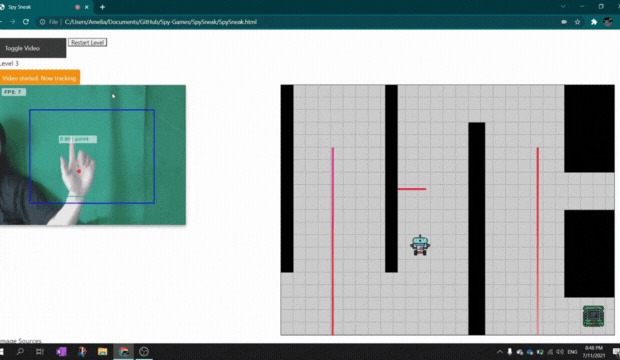Click the Toggle Video button
Viewport: 620px width, 360px height.
[33, 48]
